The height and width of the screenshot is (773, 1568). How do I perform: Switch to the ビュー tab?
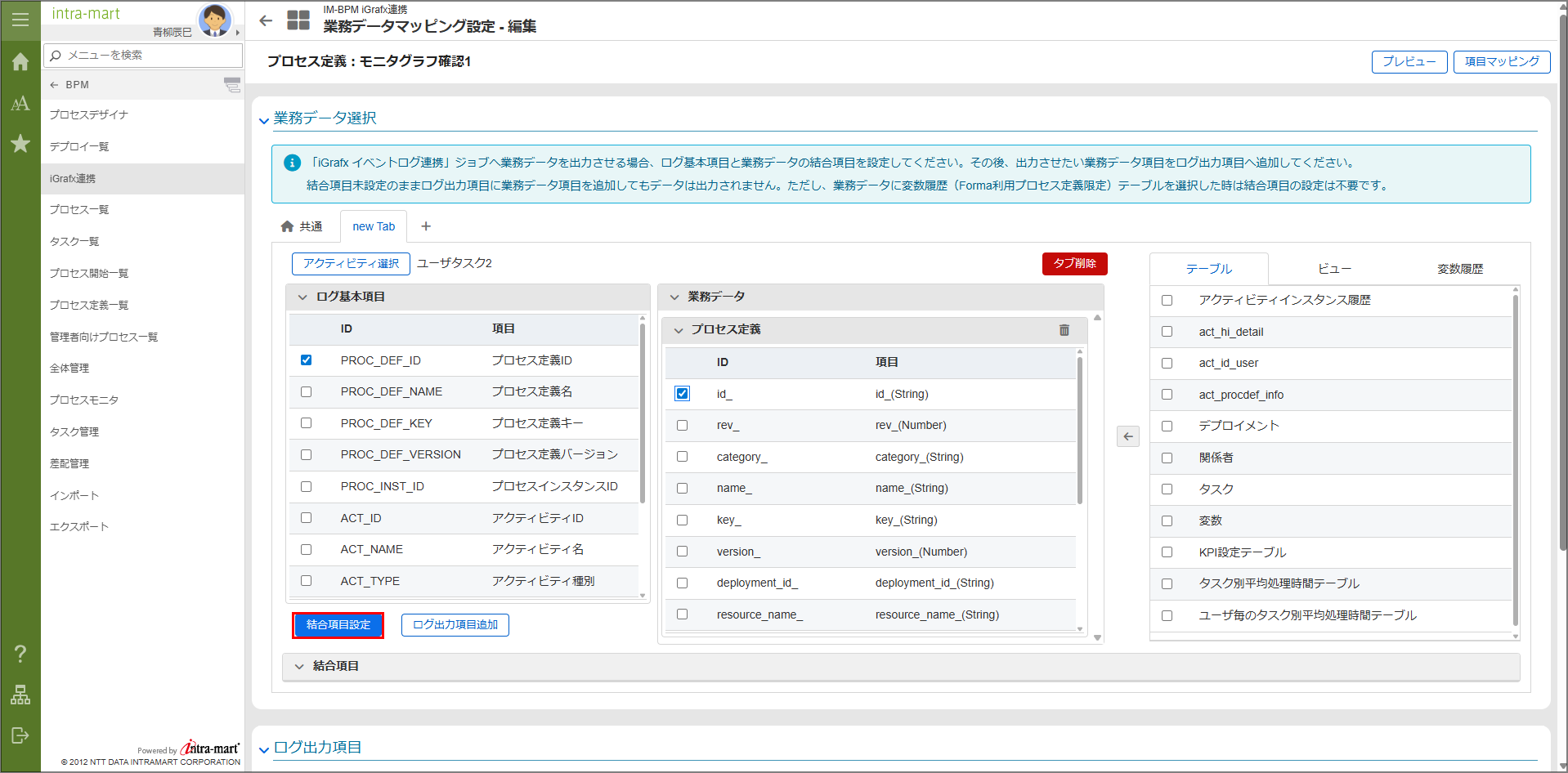pyautogui.click(x=1333, y=269)
